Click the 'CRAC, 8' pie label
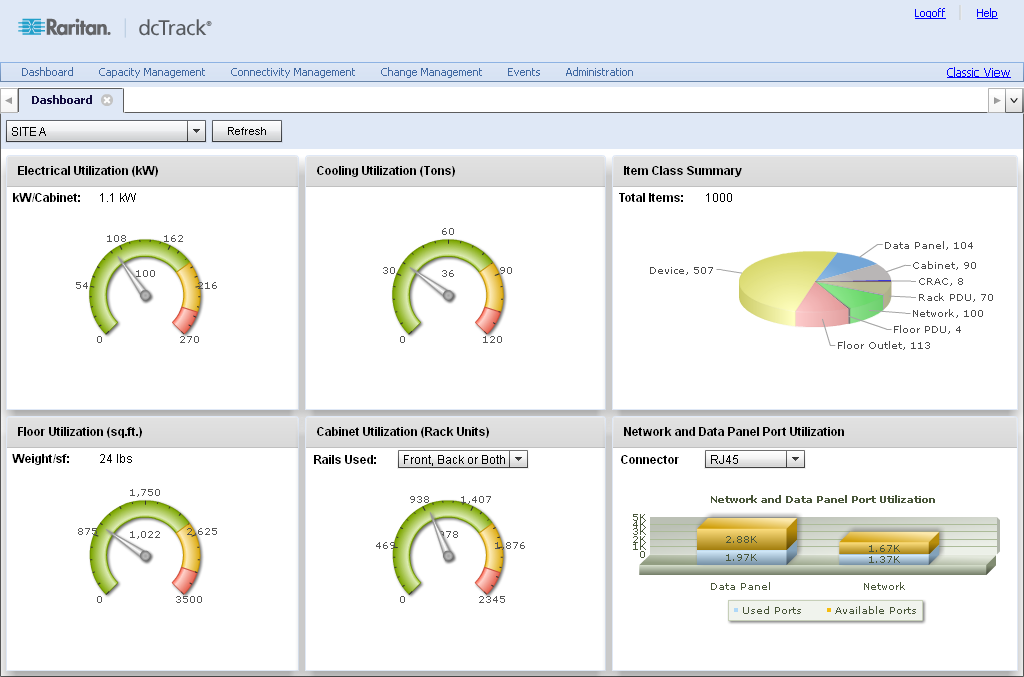The height and width of the screenshot is (677, 1024). tap(940, 281)
